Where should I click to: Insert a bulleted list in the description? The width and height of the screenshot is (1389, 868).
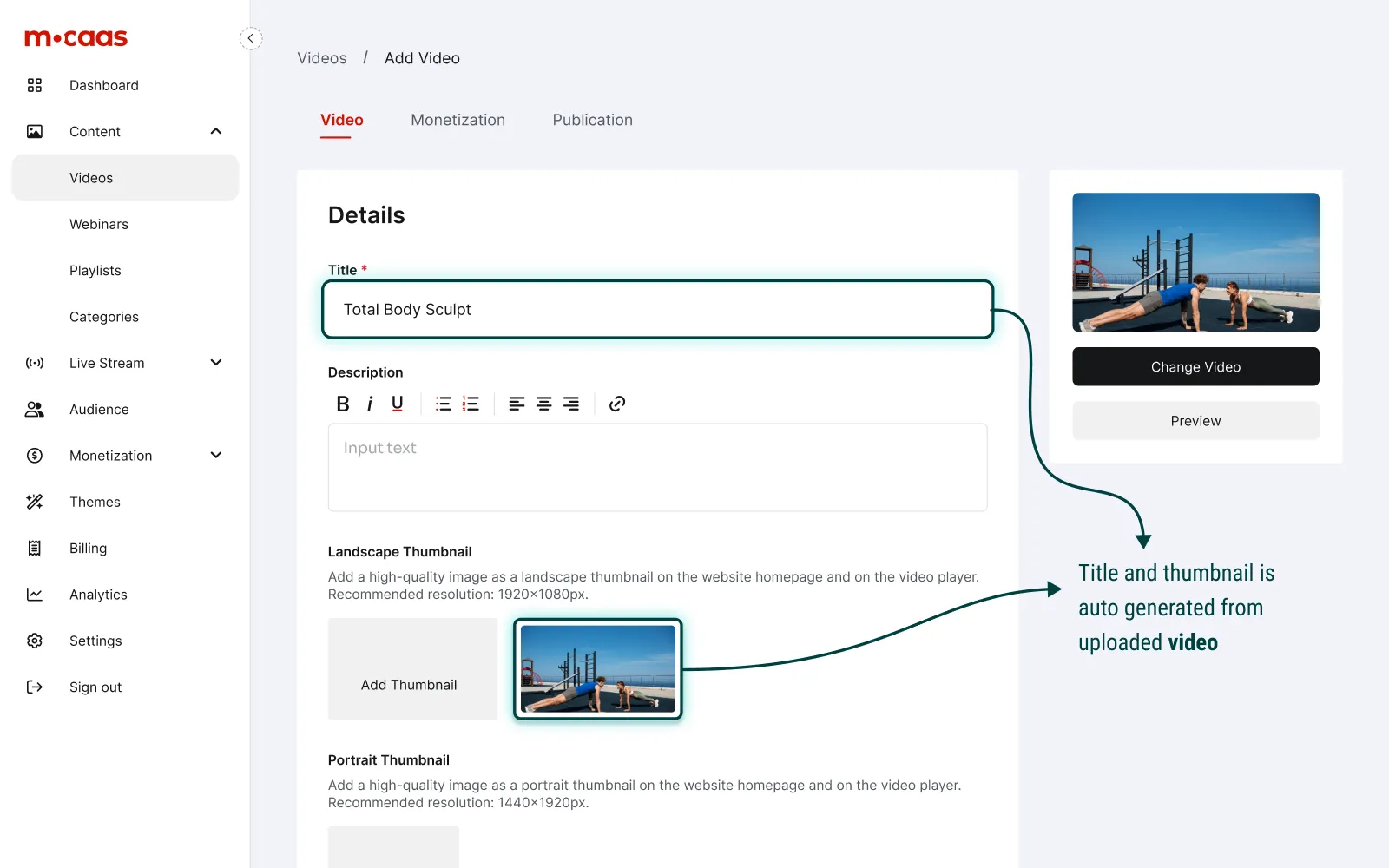click(x=443, y=403)
